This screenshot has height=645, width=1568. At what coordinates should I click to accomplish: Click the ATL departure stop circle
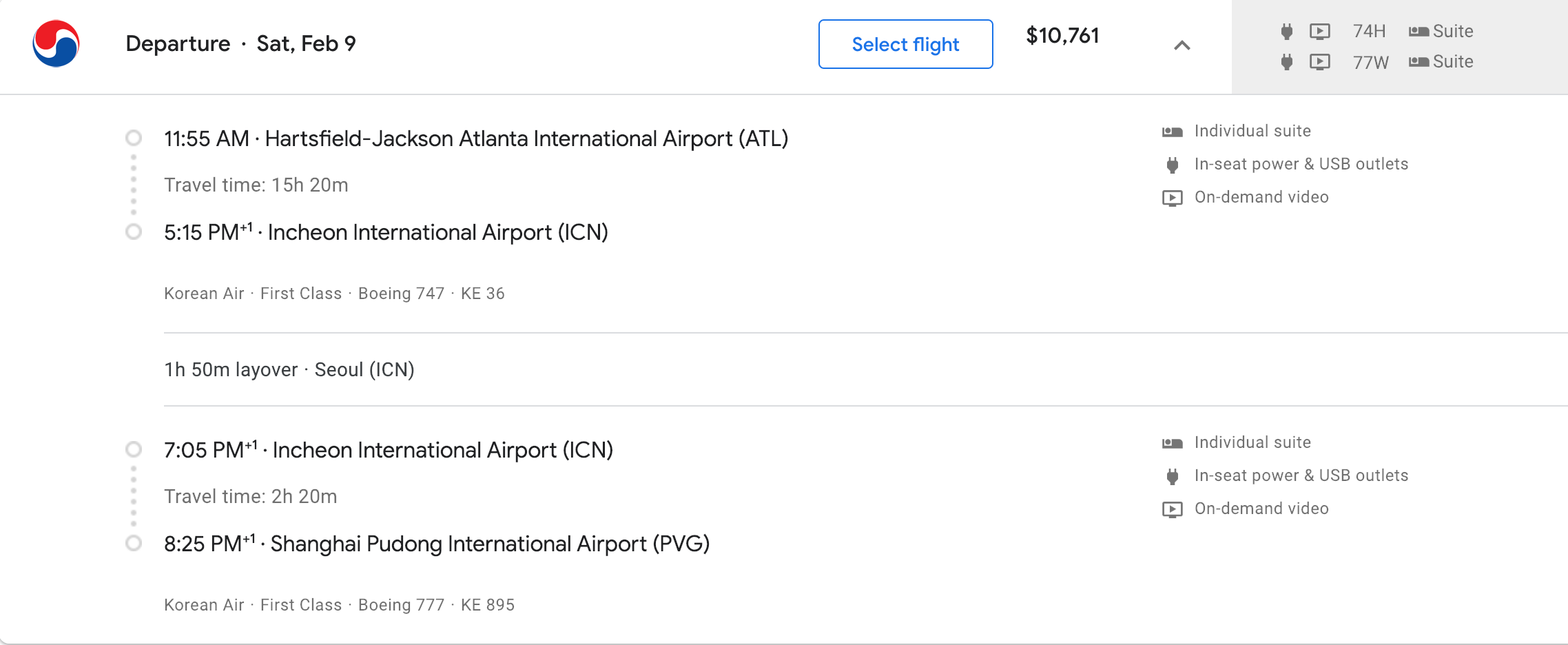click(x=134, y=139)
